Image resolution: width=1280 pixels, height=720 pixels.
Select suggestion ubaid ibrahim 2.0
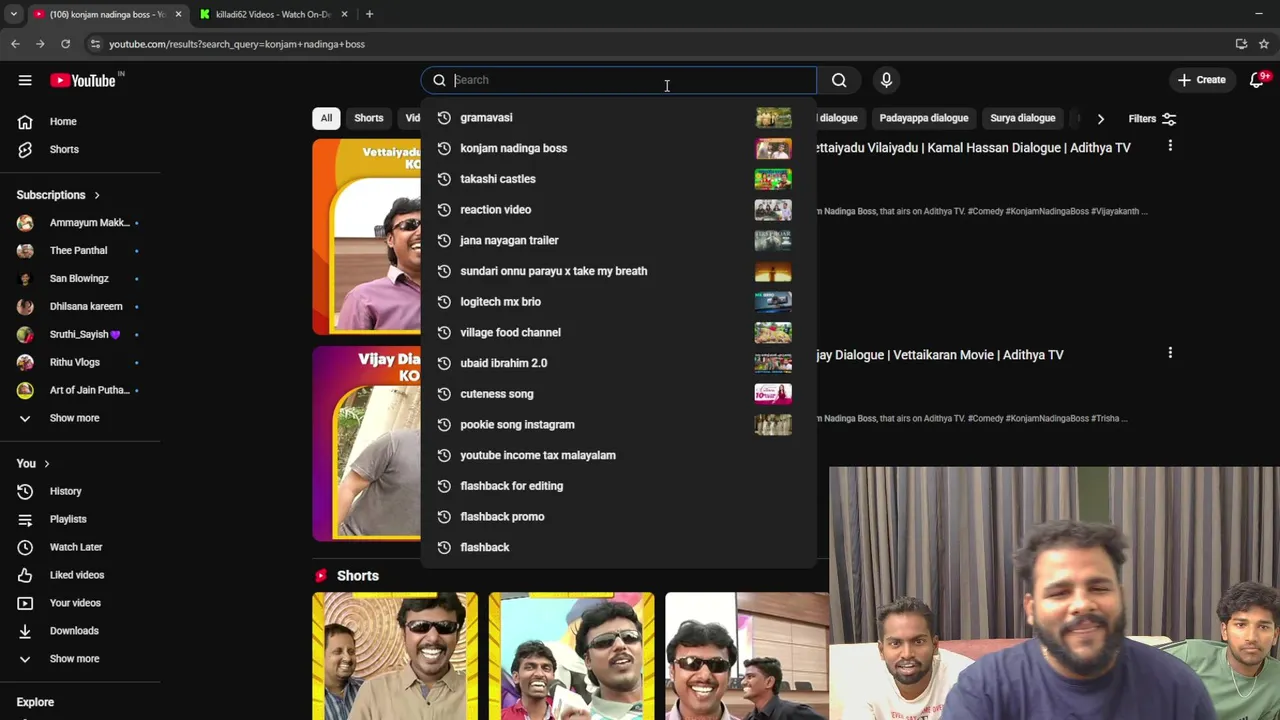pos(618,363)
